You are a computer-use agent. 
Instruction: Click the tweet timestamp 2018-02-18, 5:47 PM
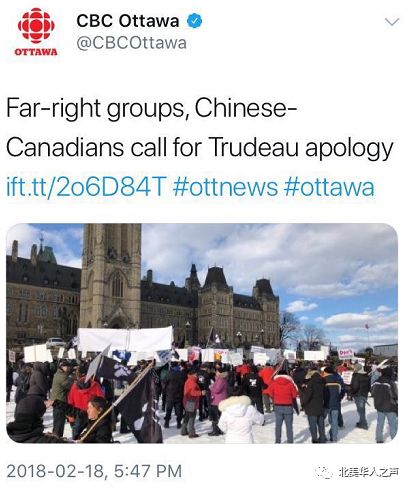(94, 471)
